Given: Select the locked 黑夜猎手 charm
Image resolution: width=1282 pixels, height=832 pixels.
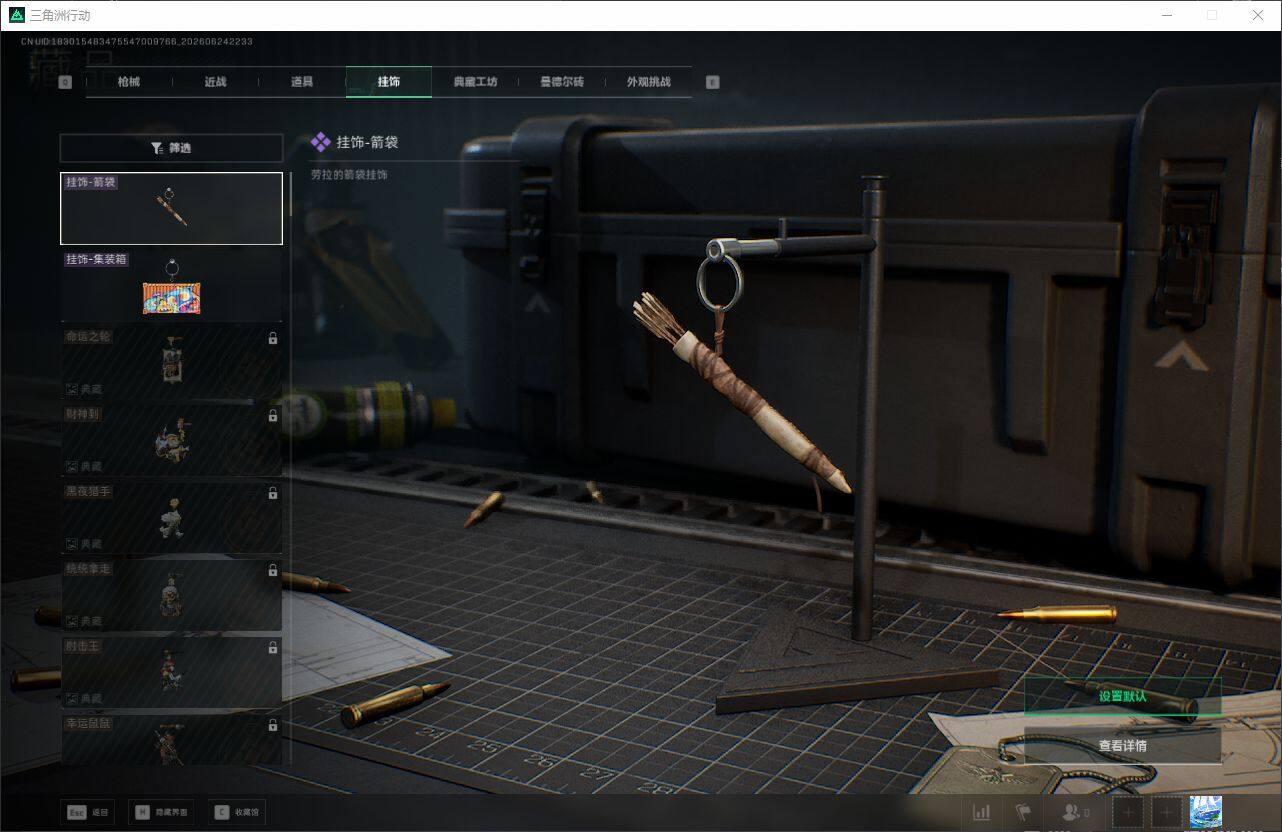Looking at the screenshot, I should point(171,516).
